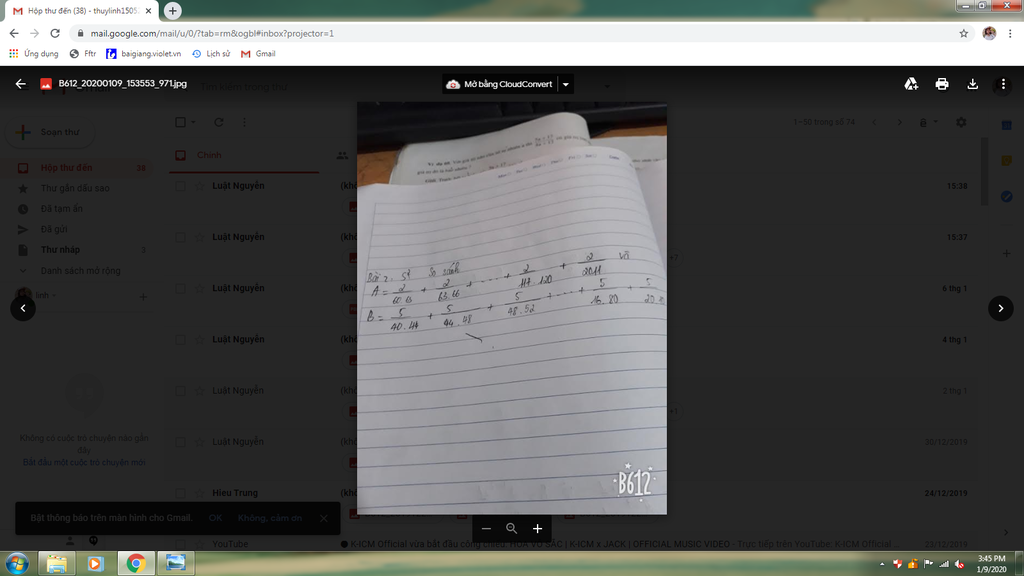Zoom in the previewed image
Screen dimensions: 1024x576
click(537, 528)
